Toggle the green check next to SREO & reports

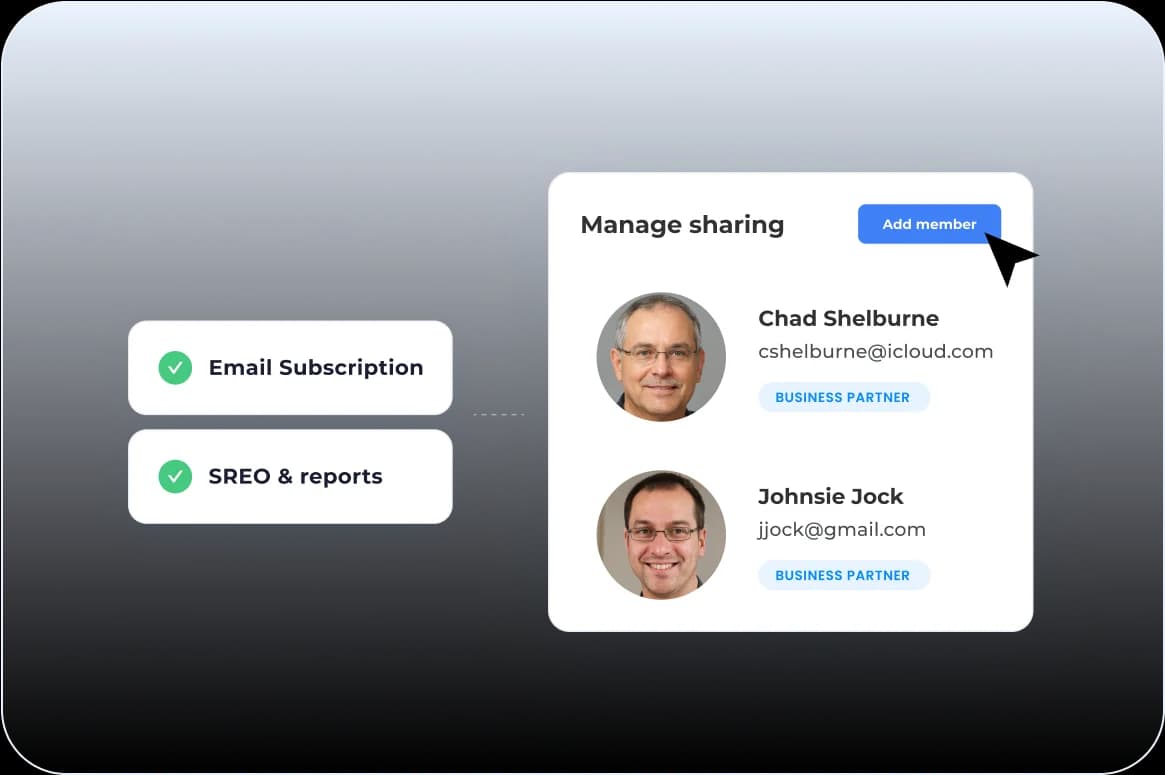tap(175, 476)
